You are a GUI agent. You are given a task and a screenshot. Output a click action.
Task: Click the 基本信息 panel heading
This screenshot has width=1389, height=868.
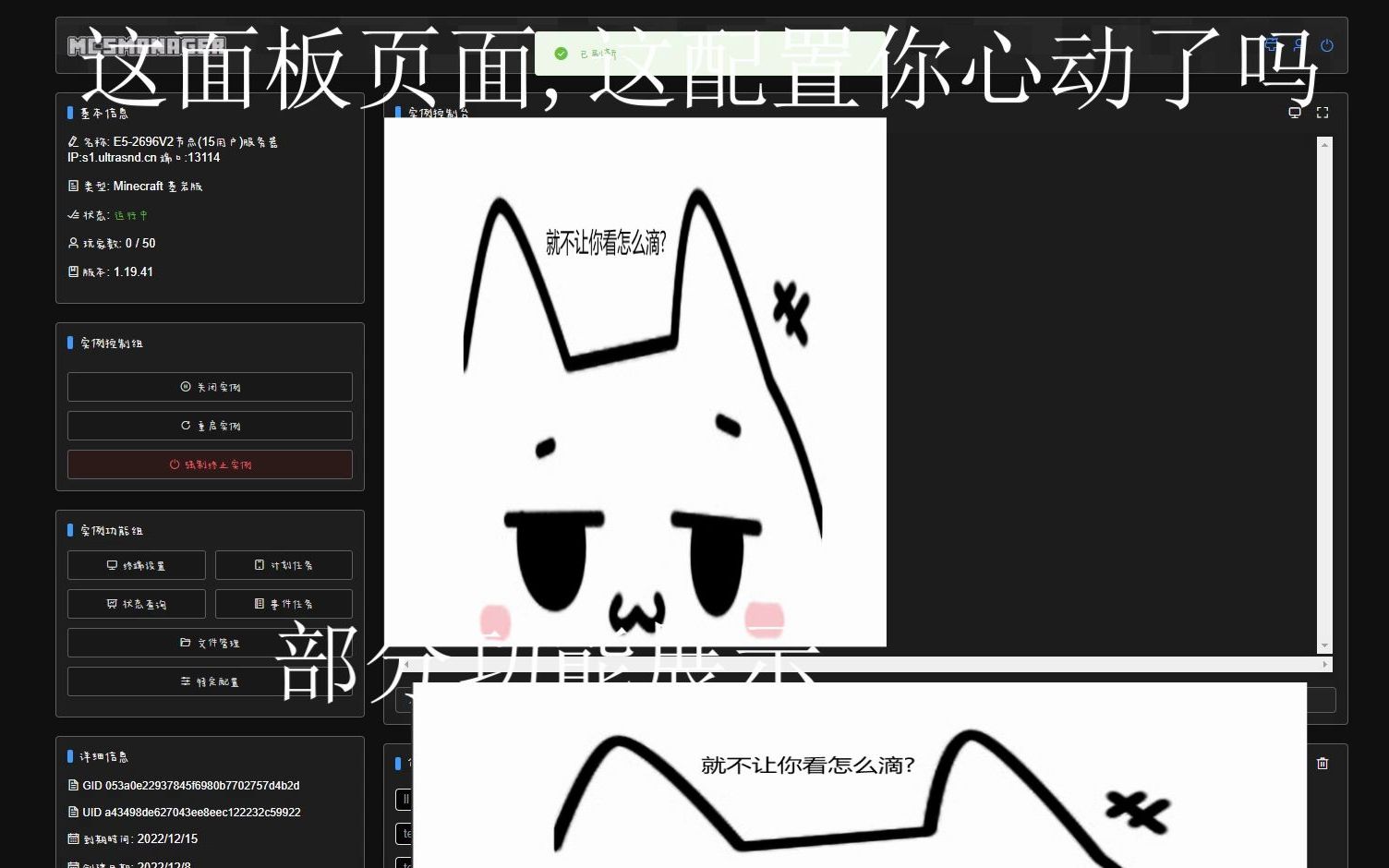click(x=104, y=114)
